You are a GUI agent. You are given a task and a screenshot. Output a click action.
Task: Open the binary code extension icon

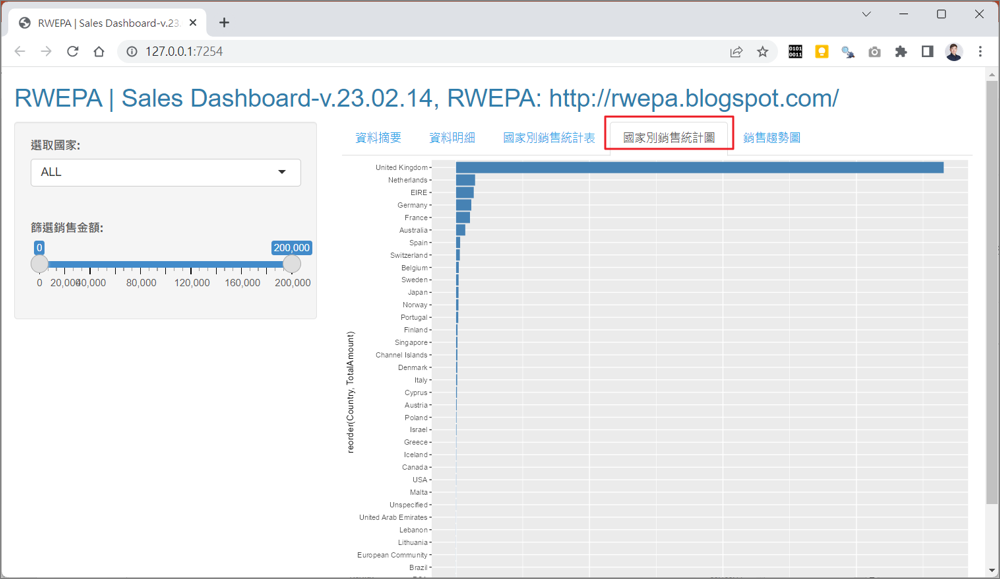coord(795,52)
